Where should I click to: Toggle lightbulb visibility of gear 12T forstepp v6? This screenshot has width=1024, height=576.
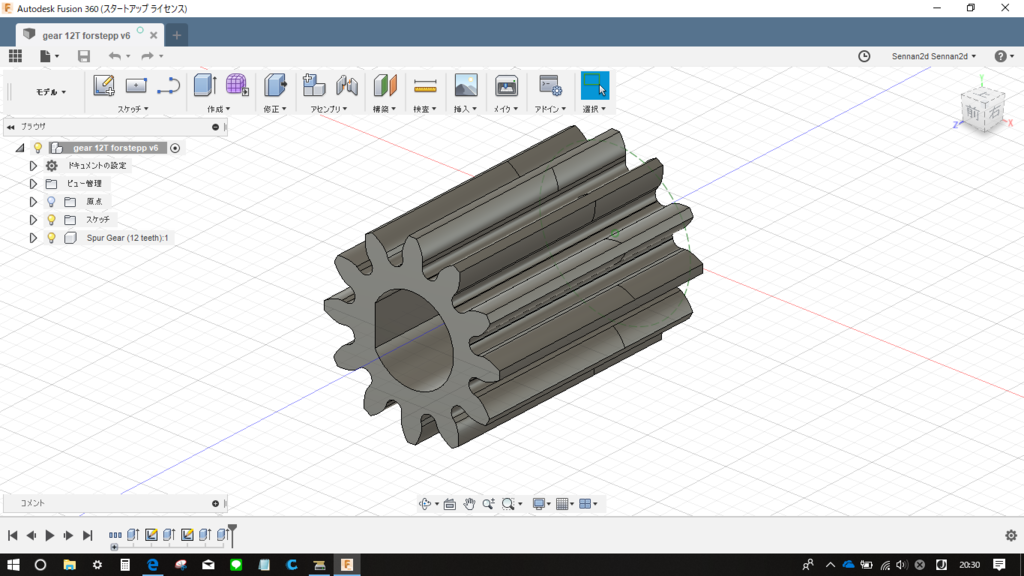click(x=38, y=148)
